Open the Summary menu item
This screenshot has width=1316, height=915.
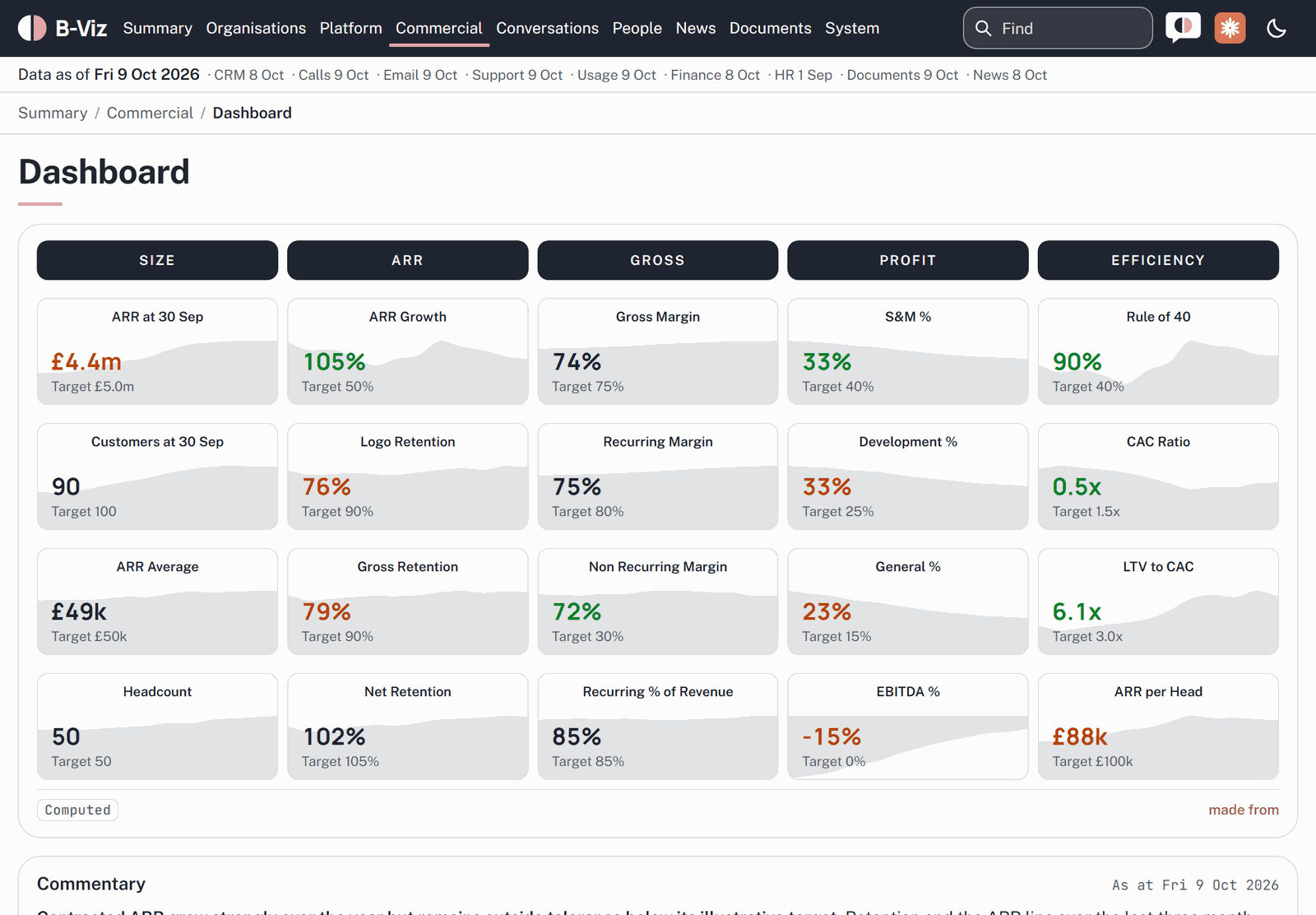point(158,28)
